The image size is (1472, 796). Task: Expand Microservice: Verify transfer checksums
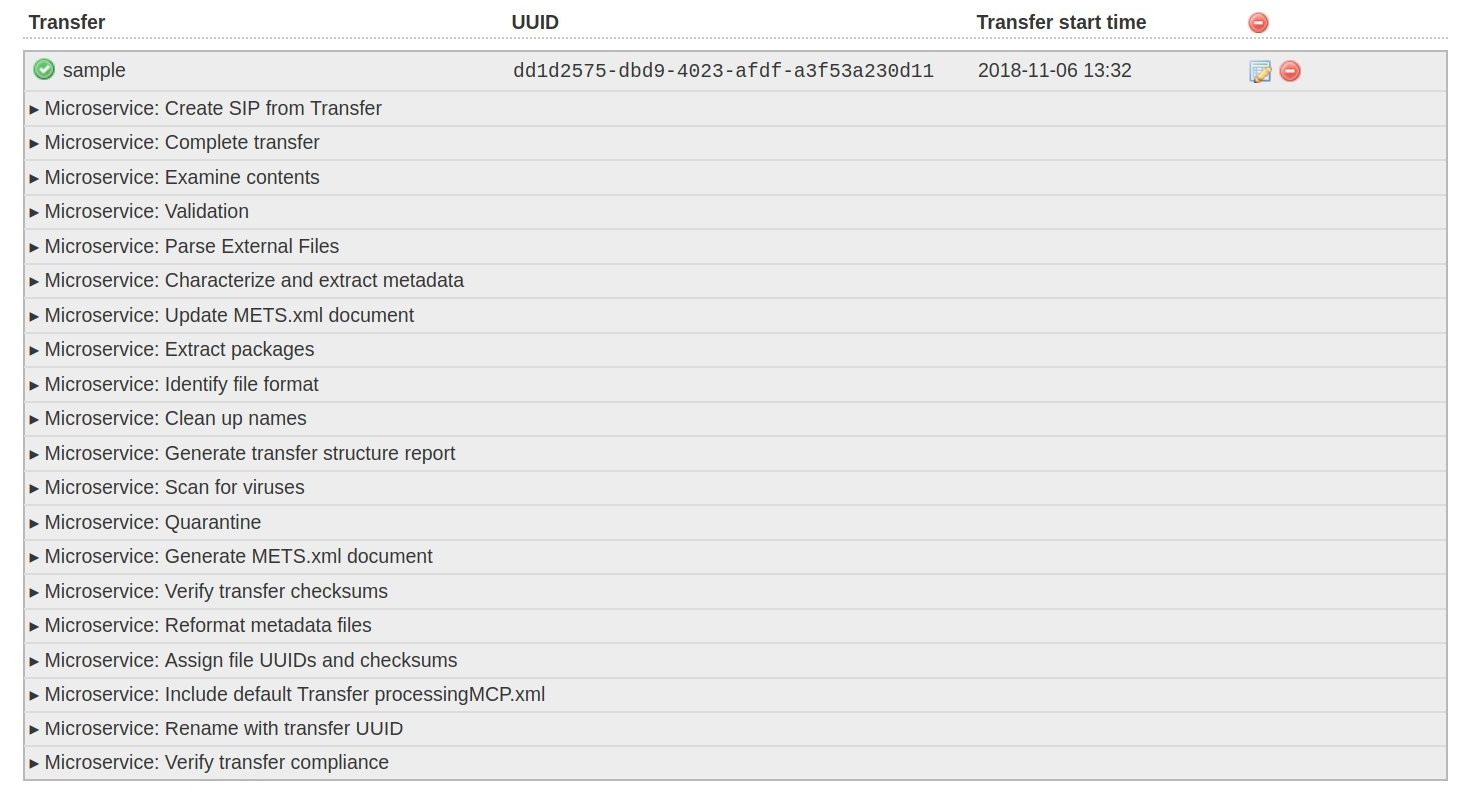215,591
